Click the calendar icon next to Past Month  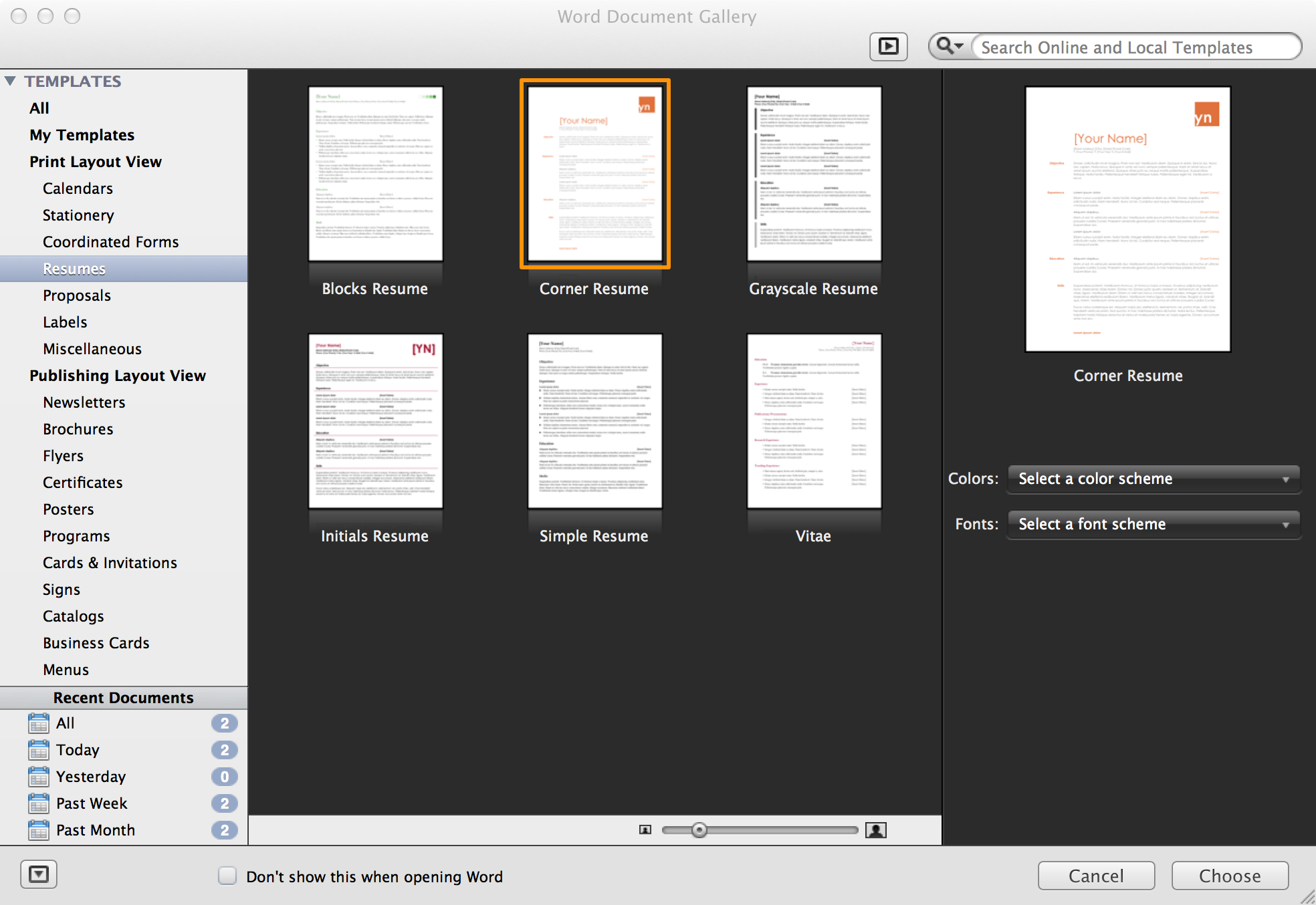click(x=39, y=830)
